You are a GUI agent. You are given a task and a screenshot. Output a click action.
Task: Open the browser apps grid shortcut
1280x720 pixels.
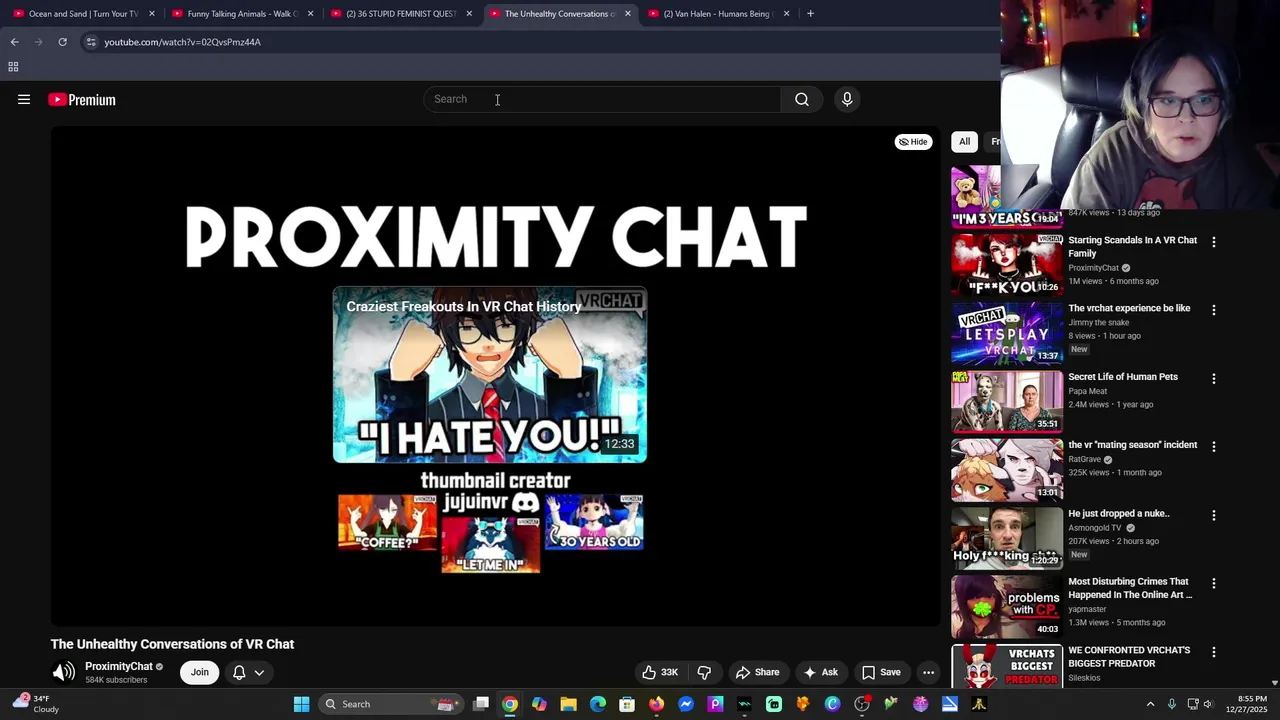[x=13, y=67]
